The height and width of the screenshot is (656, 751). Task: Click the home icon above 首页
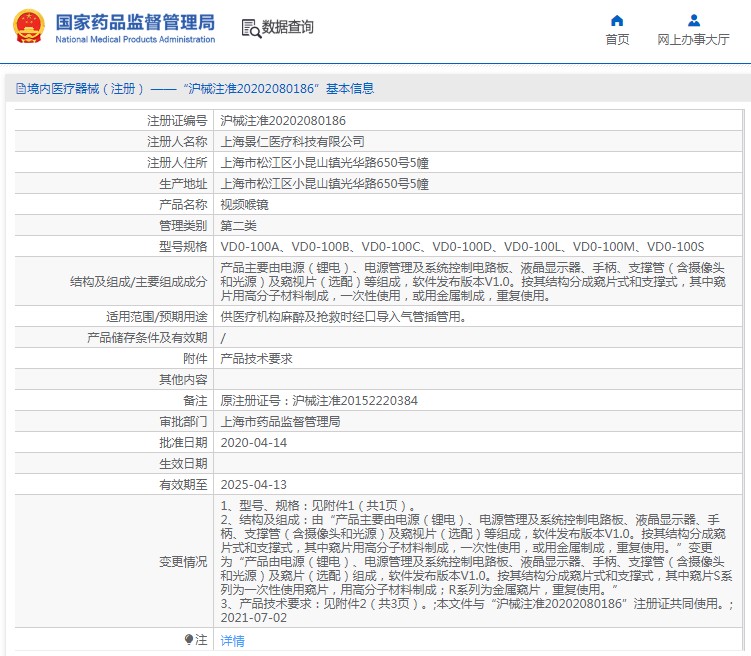617,20
